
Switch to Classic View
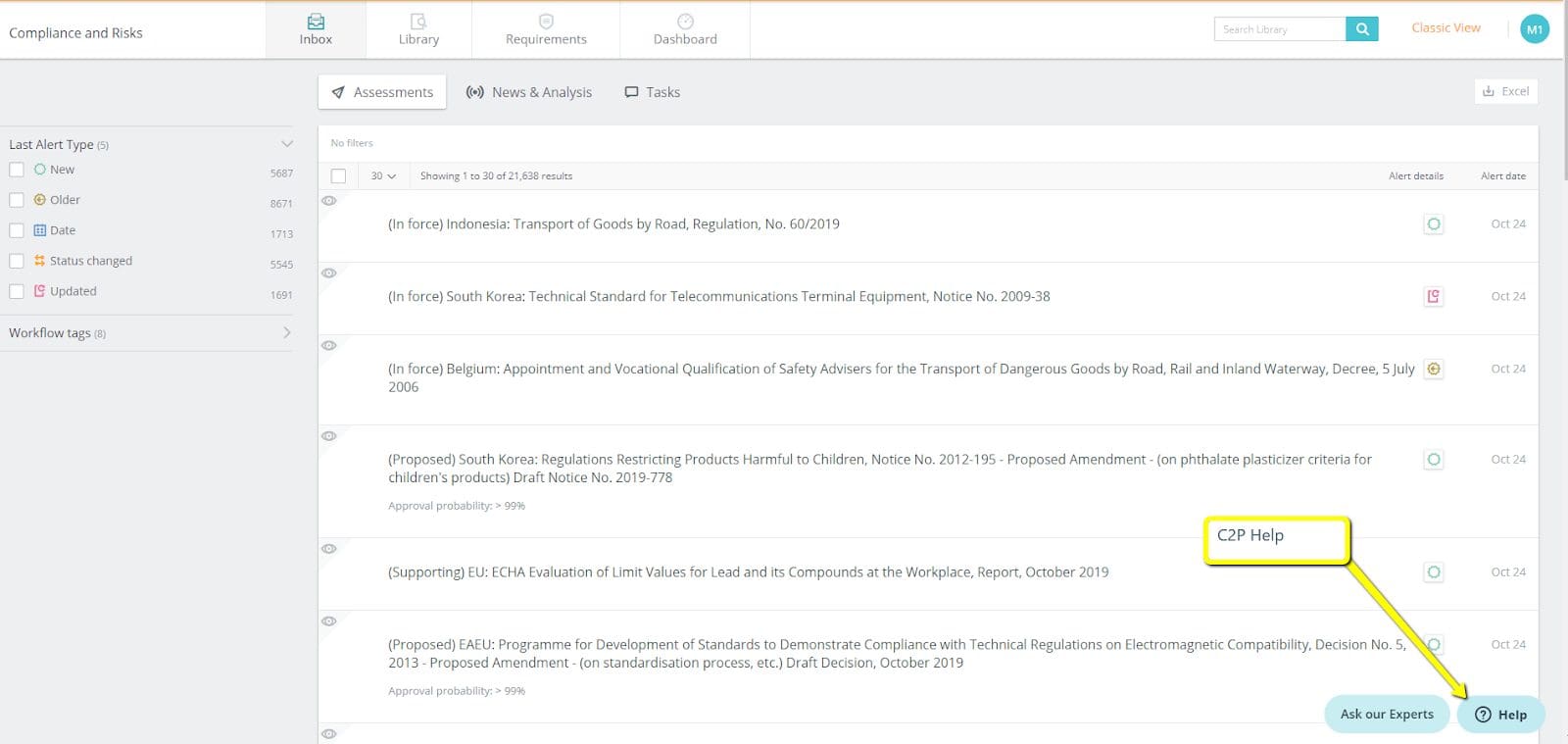(x=1445, y=28)
